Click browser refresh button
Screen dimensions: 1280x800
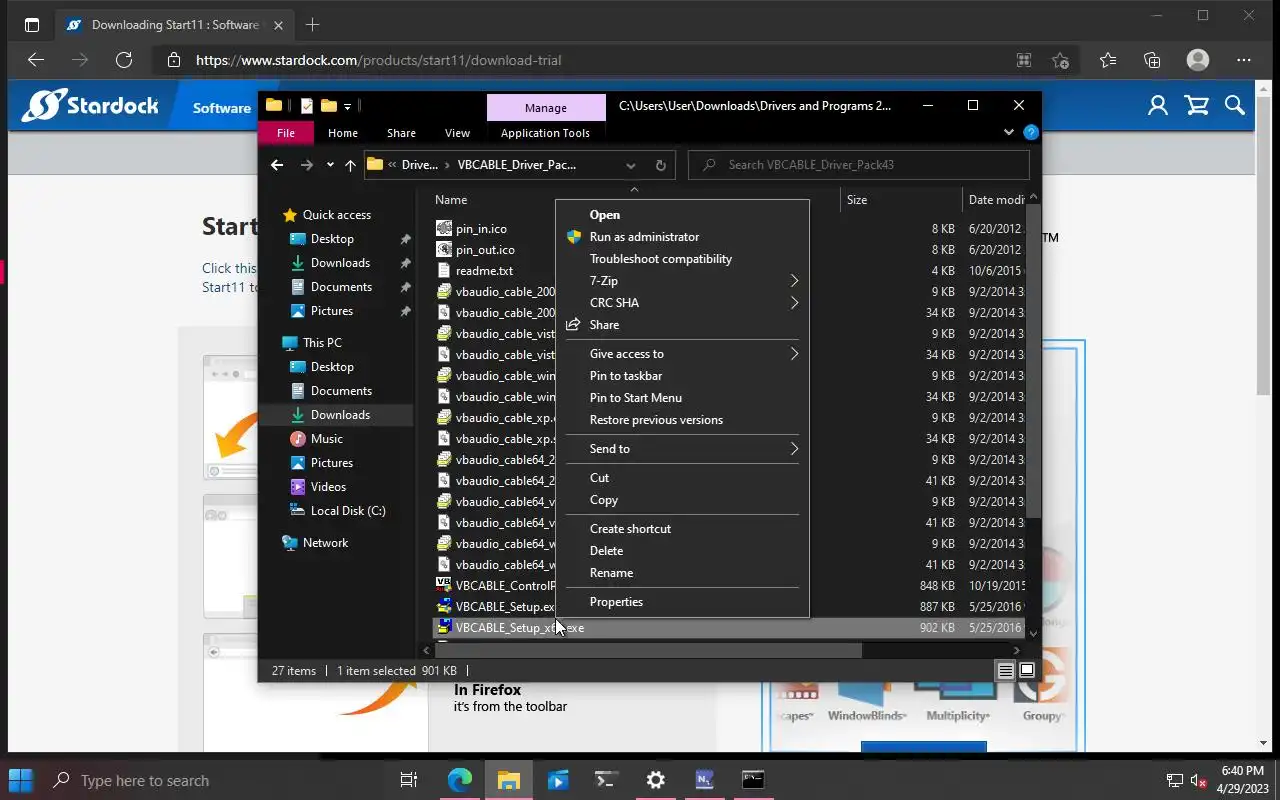[124, 60]
